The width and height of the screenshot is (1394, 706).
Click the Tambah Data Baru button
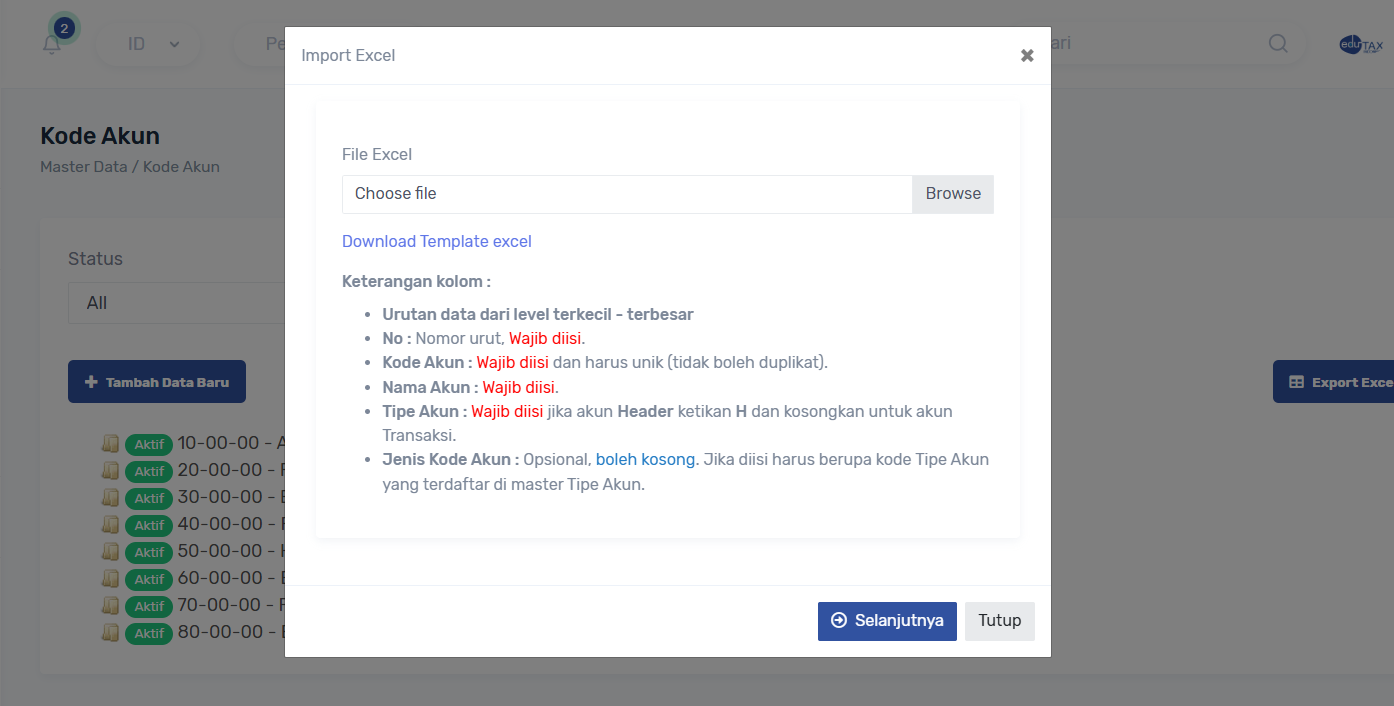tap(157, 382)
